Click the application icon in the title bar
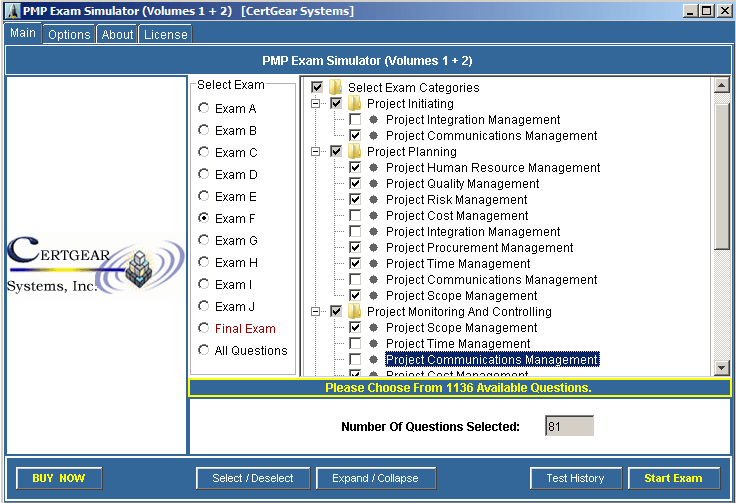 click(x=12, y=10)
